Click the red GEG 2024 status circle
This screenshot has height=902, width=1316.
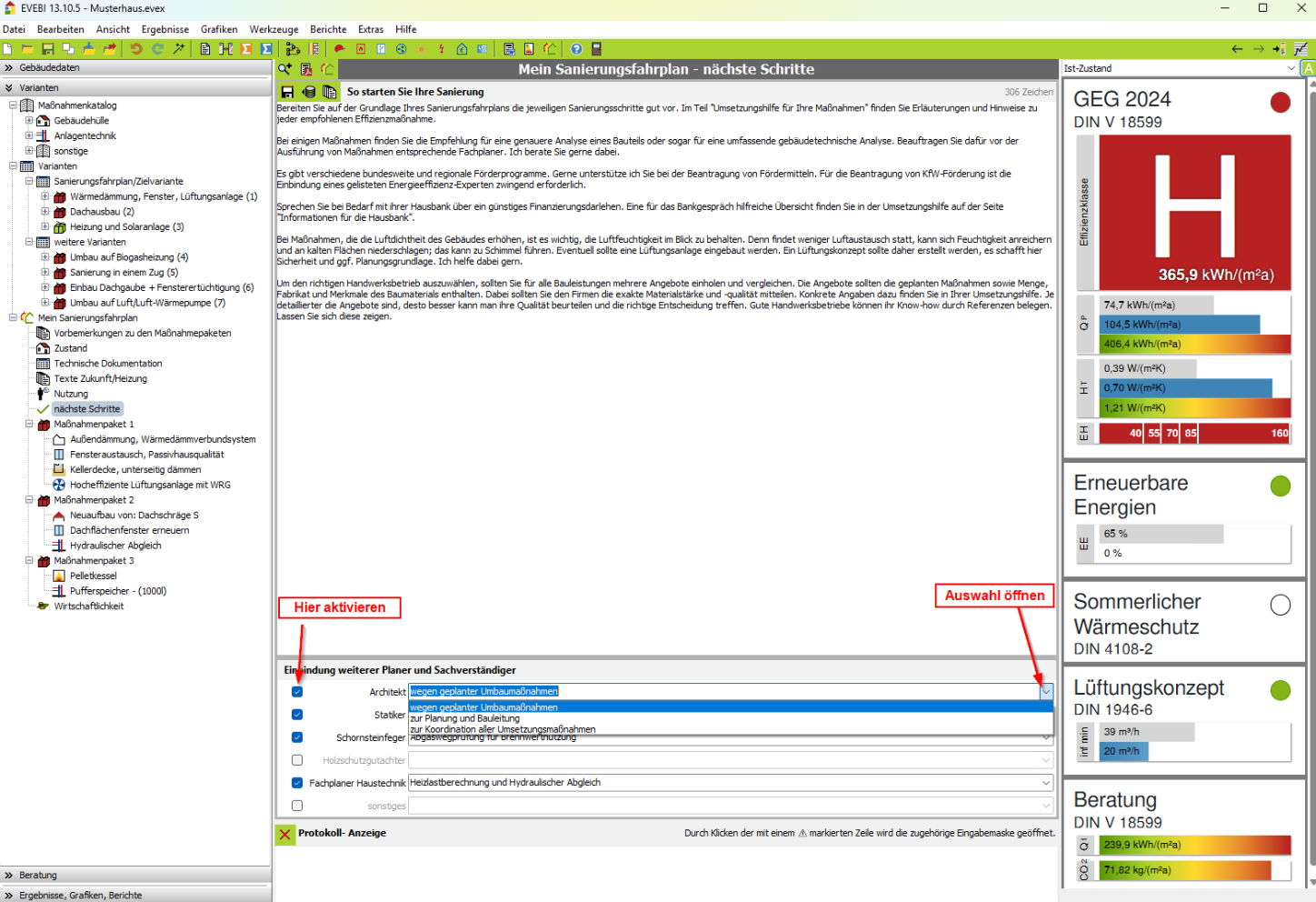point(1280,102)
